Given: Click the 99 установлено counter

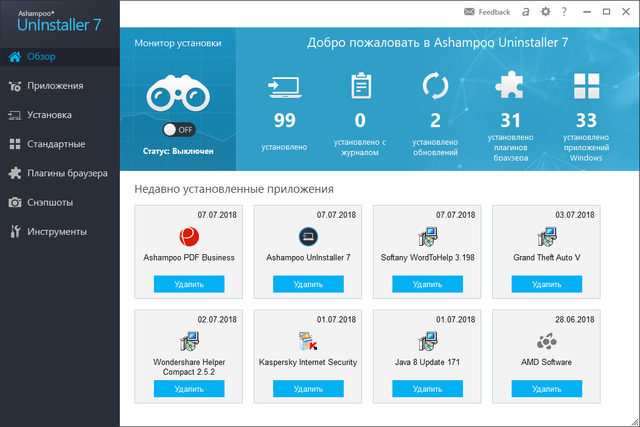Looking at the screenshot, I should [284, 131].
